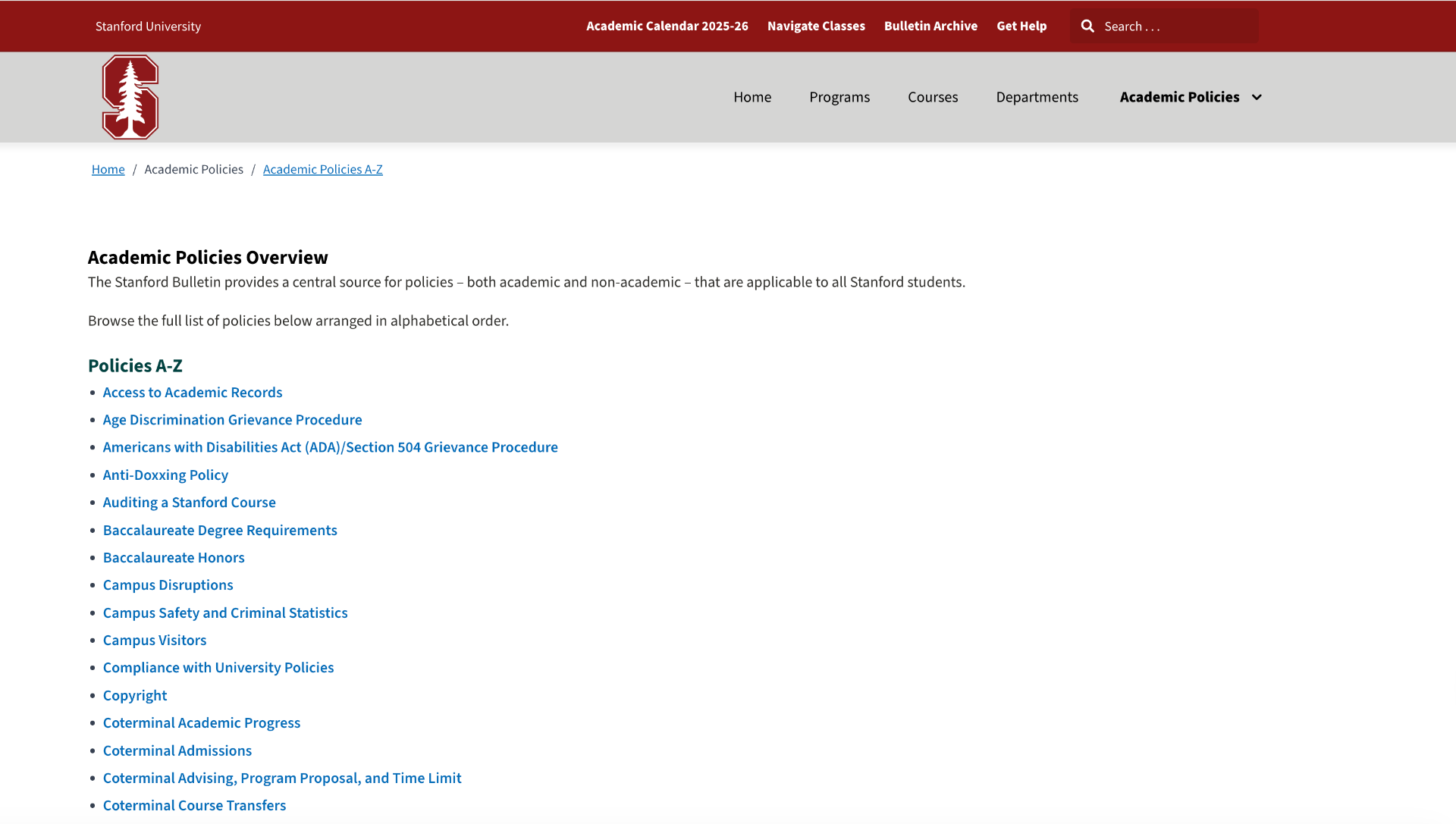Open the Copyright policy link
The width and height of the screenshot is (1456, 824).
(x=135, y=696)
